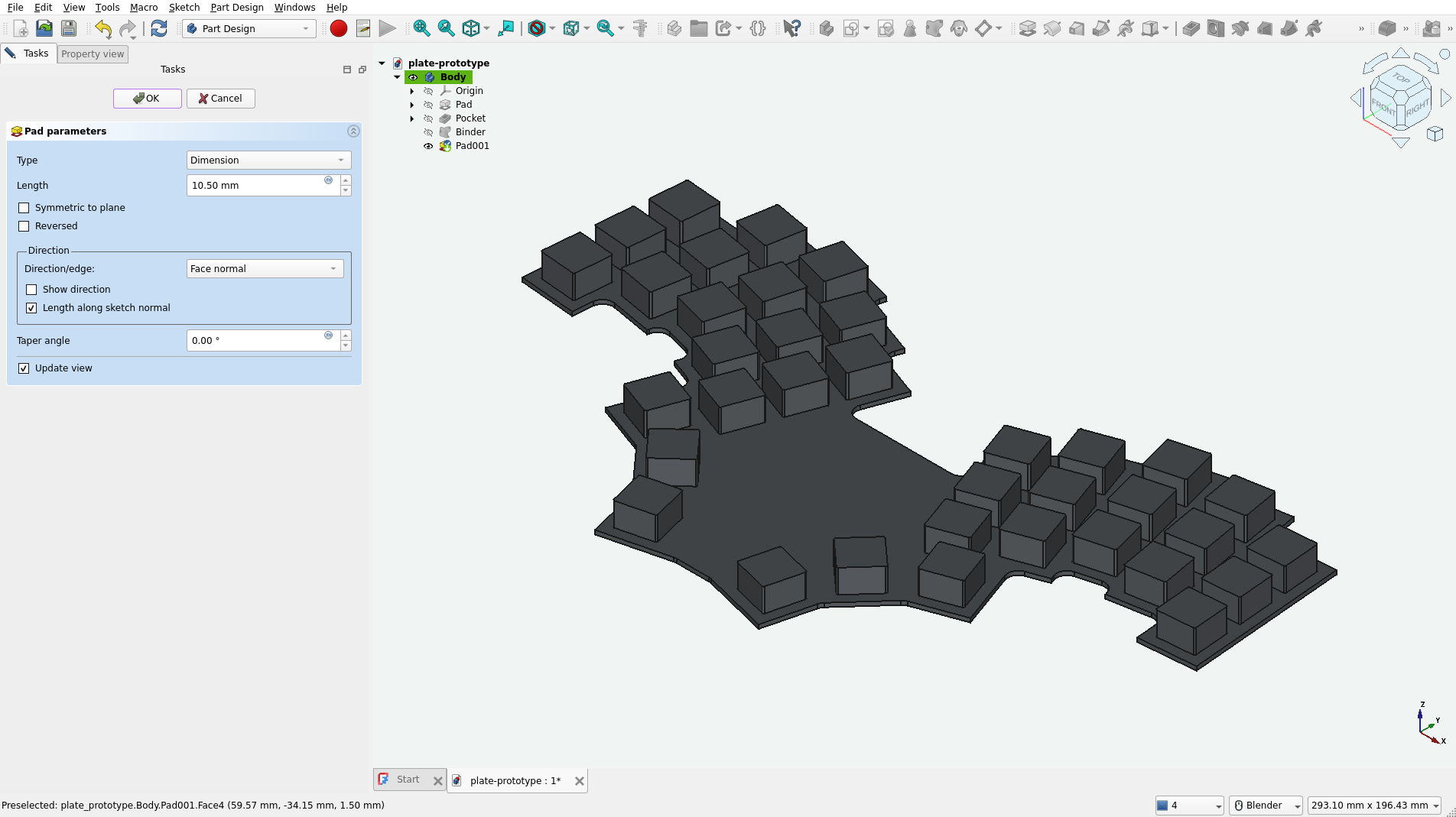Increase Length using the up spinner arrow
This screenshot has height=817, width=1456.
(346, 180)
